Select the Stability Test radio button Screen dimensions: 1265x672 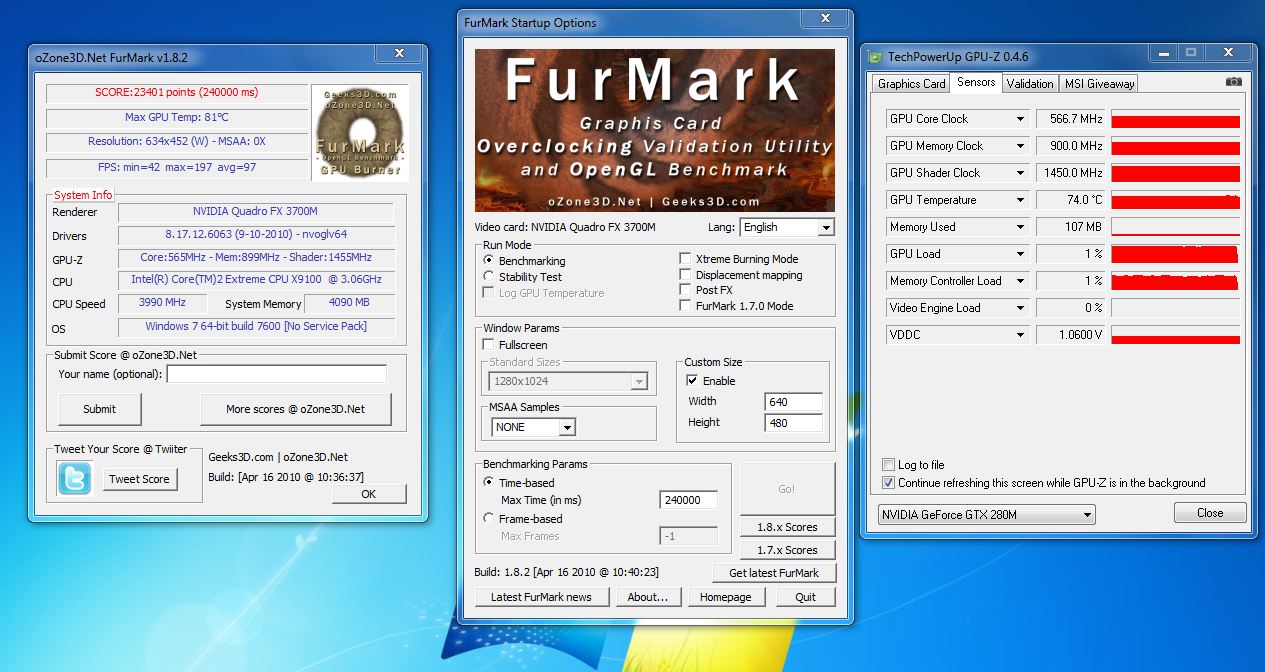[x=489, y=277]
